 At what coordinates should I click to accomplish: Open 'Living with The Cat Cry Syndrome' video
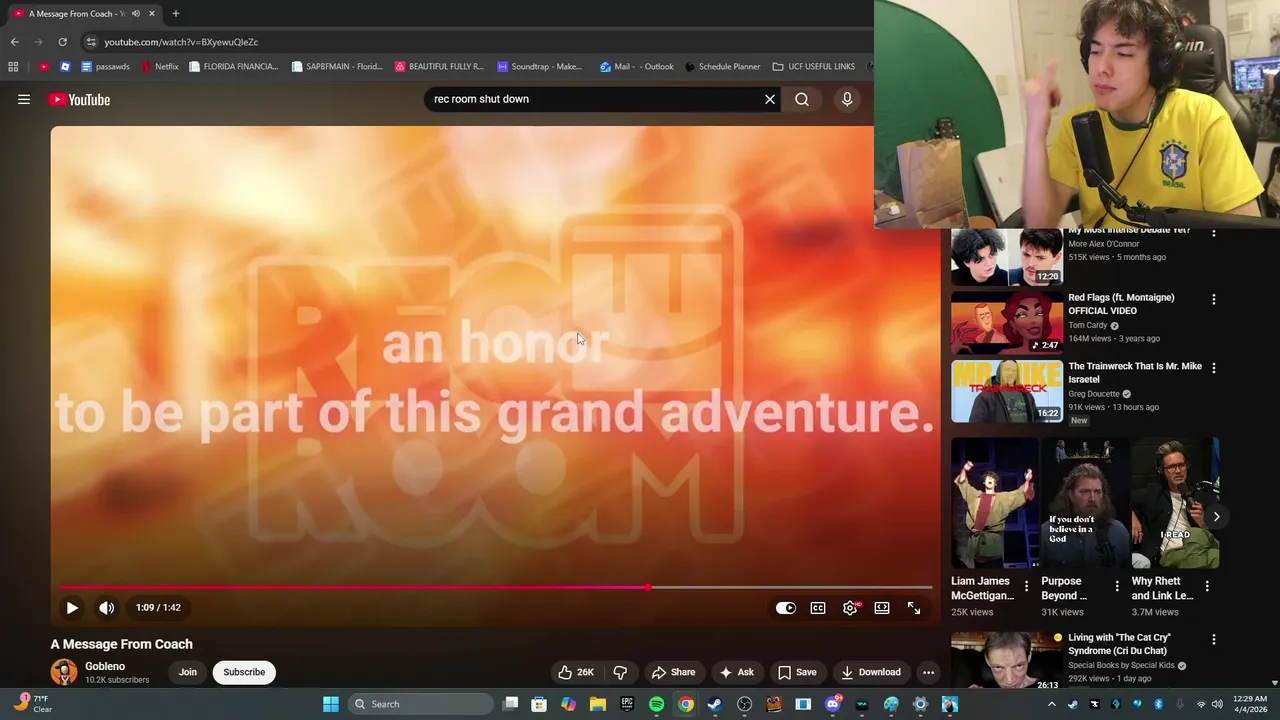pos(1119,644)
